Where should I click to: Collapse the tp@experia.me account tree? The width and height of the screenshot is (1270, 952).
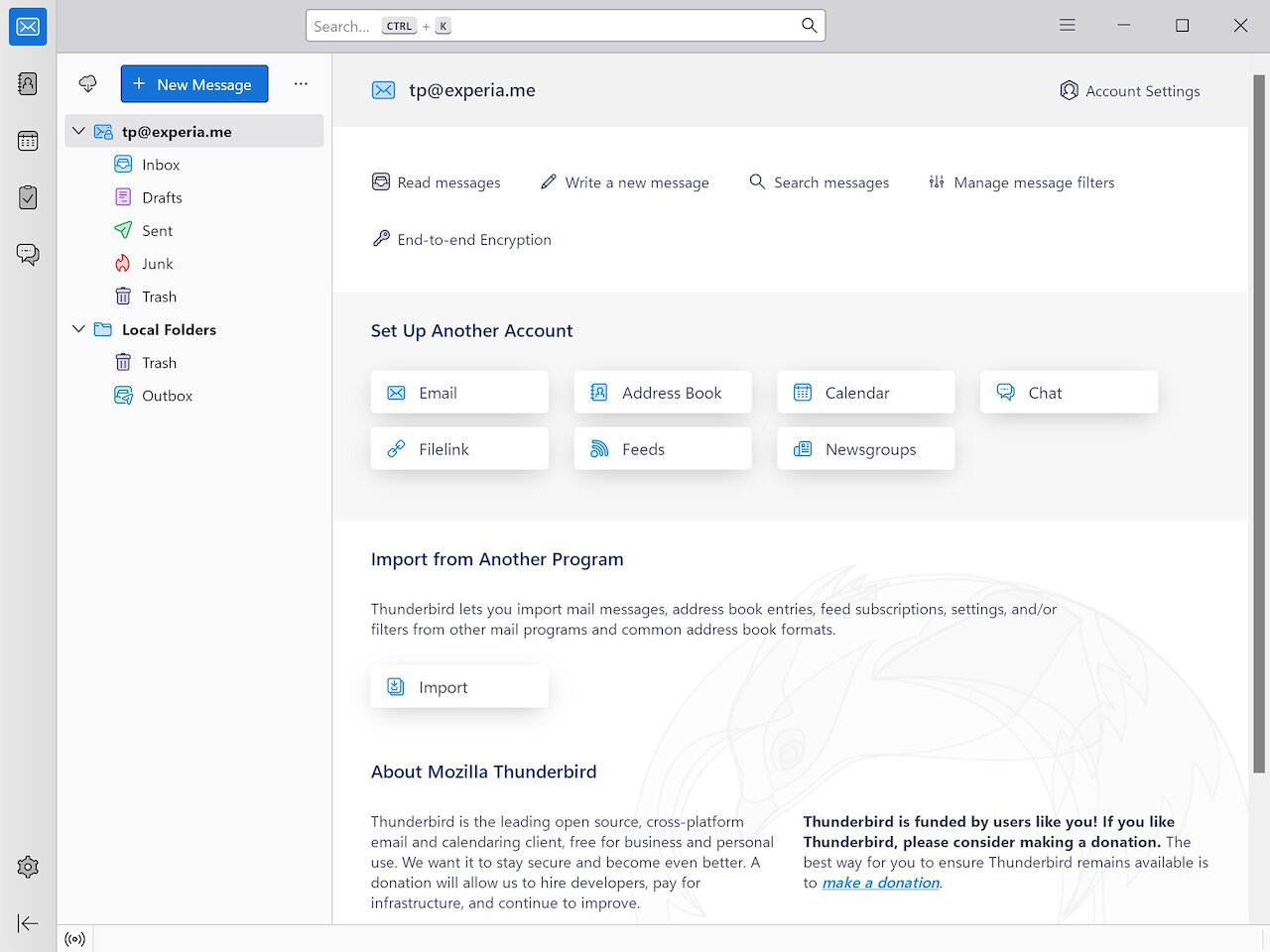(x=78, y=130)
